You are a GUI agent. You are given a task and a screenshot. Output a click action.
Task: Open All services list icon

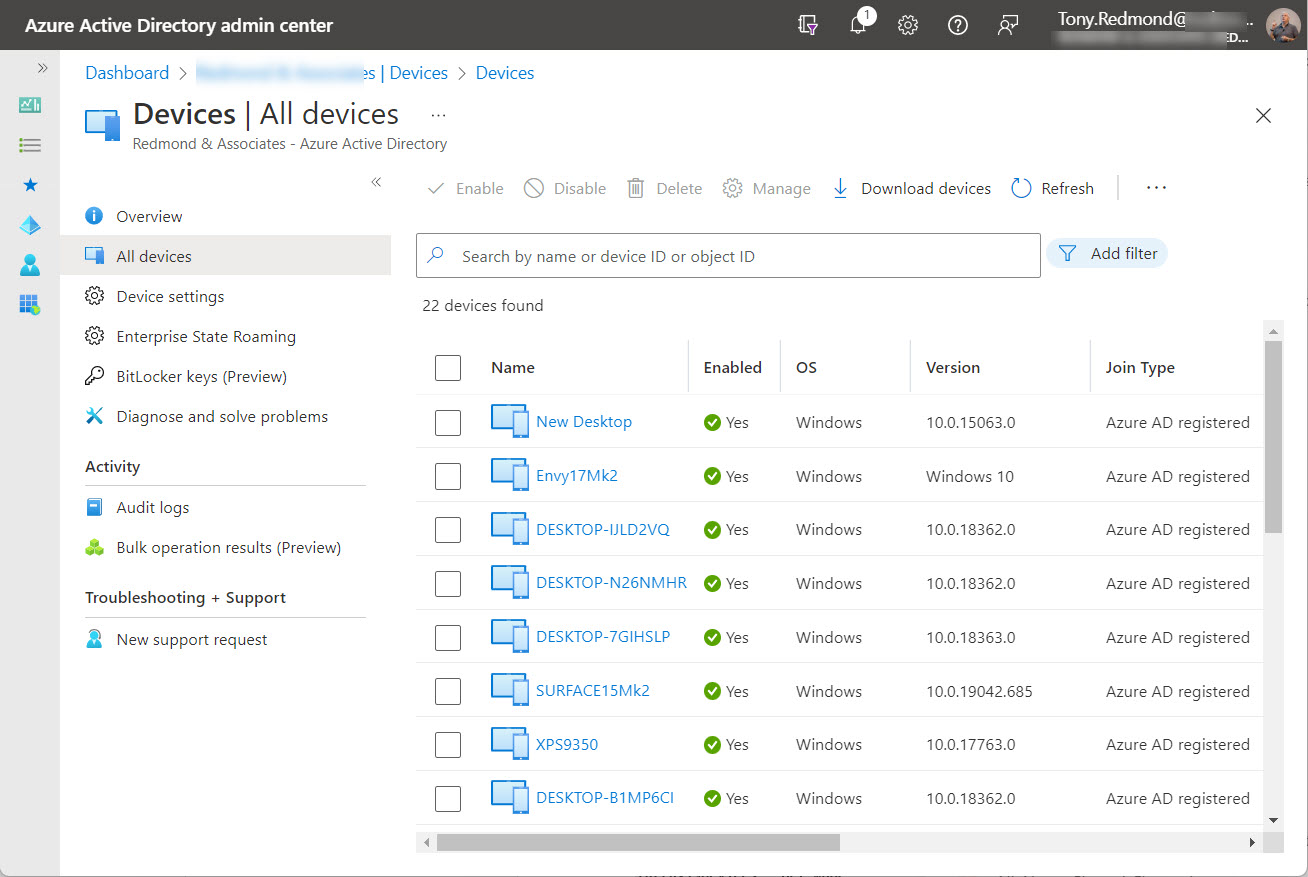30,145
